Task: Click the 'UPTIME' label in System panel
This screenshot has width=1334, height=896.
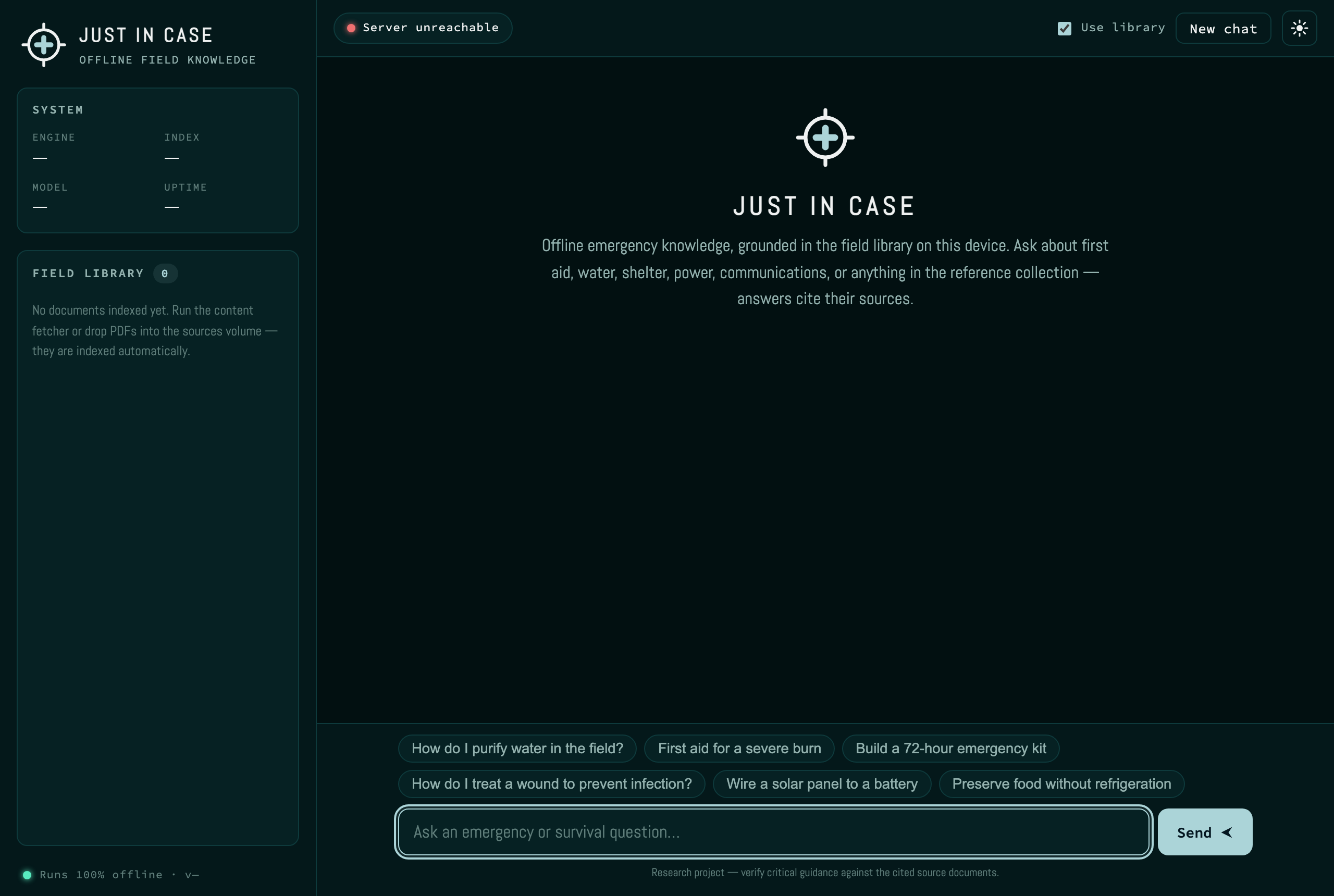Action: coord(185,188)
